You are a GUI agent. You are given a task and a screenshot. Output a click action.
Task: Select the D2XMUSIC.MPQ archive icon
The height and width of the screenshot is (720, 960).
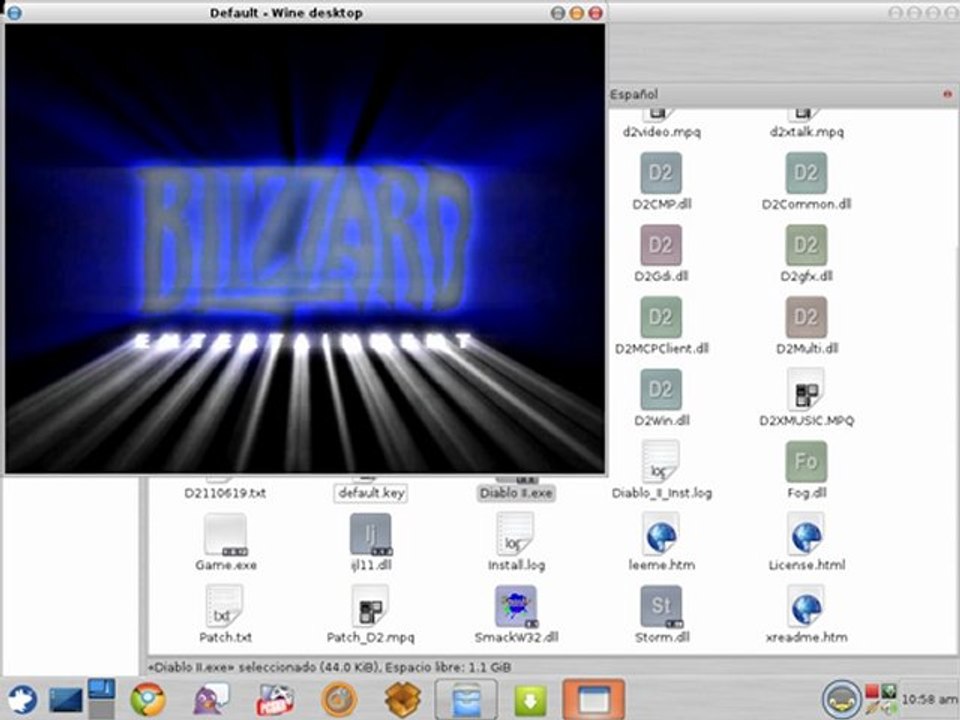[806, 390]
